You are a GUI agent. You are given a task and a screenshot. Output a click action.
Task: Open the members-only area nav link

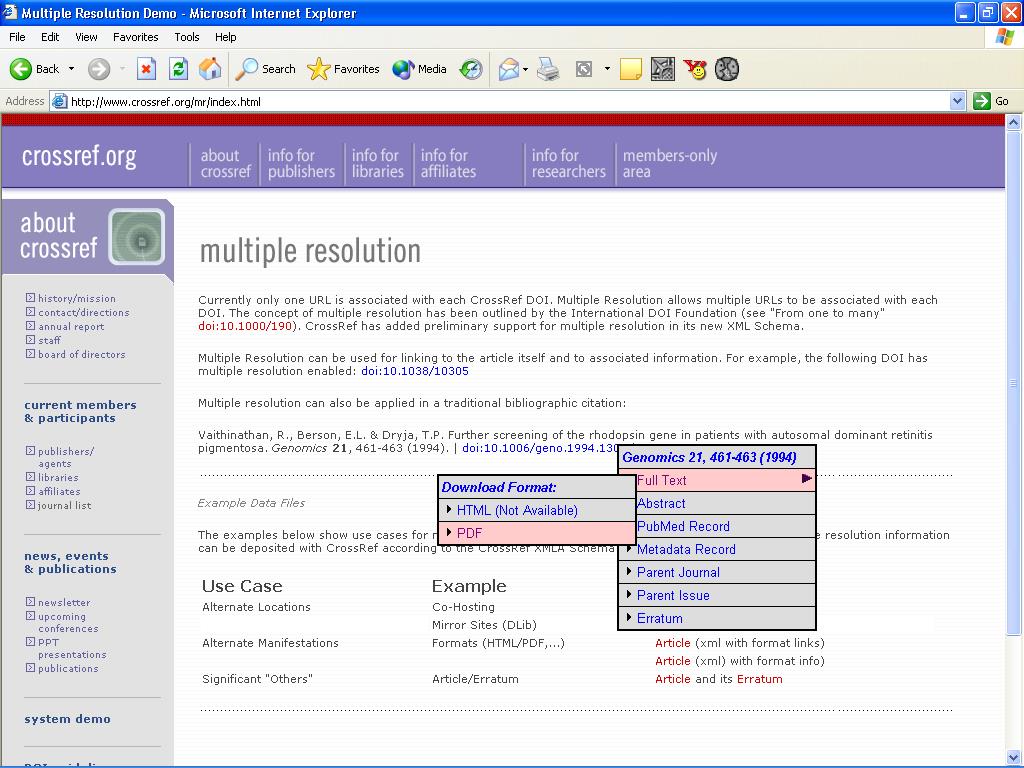click(x=669, y=163)
